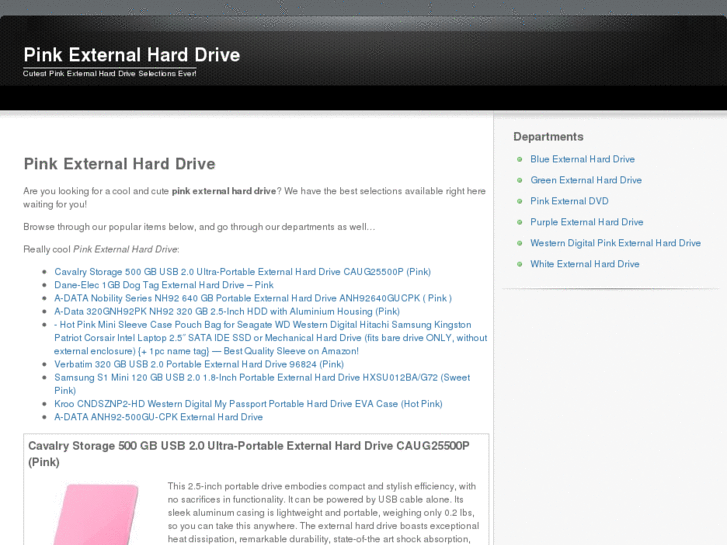Open Purple External Hard Drive department

click(x=587, y=222)
